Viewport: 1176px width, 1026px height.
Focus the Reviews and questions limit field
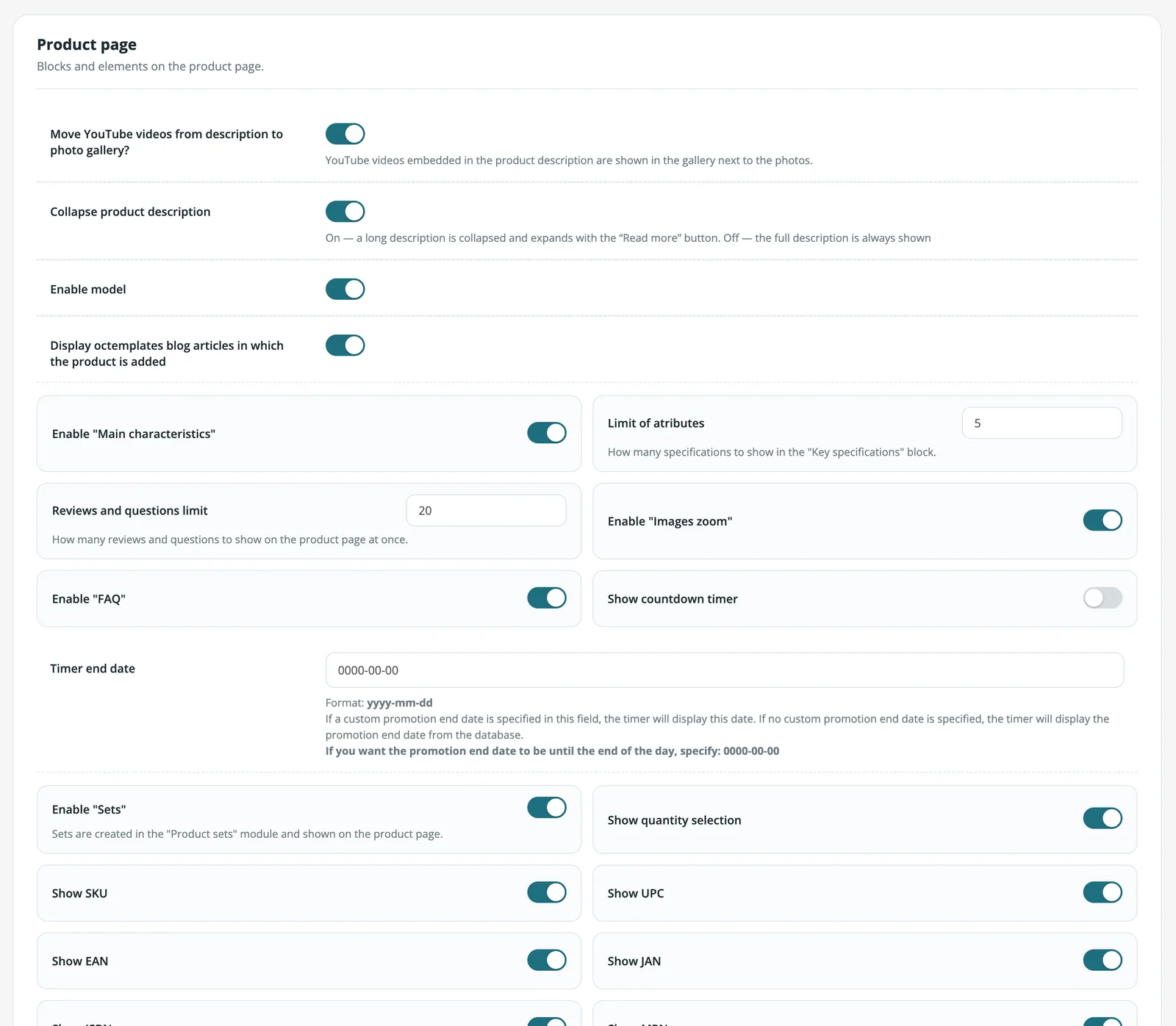pos(486,511)
